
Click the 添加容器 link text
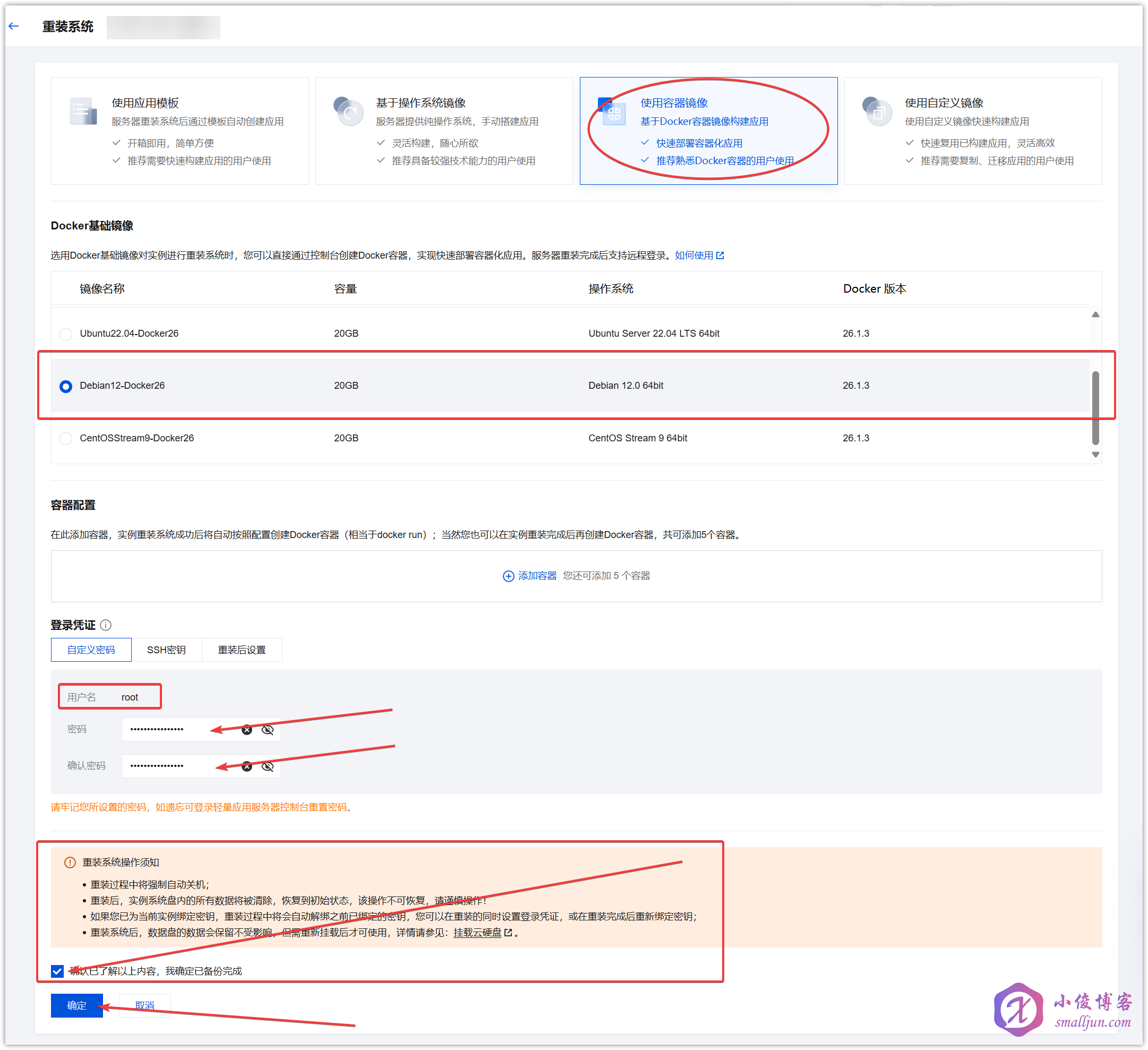(x=537, y=575)
